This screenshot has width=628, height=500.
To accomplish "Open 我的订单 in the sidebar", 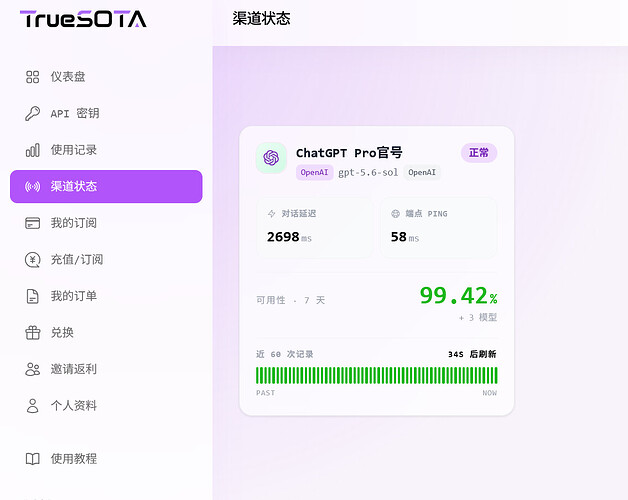I will click(106, 296).
